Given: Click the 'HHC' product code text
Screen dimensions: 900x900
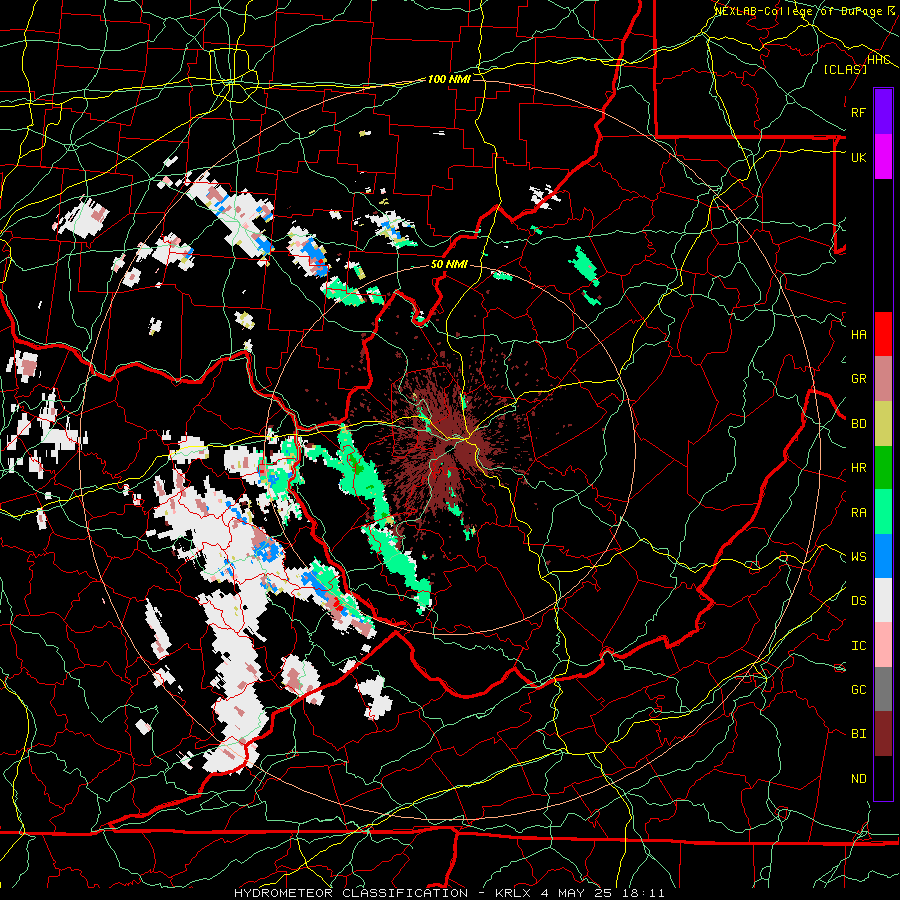Looking at the screenshot, I should point(879,60).
